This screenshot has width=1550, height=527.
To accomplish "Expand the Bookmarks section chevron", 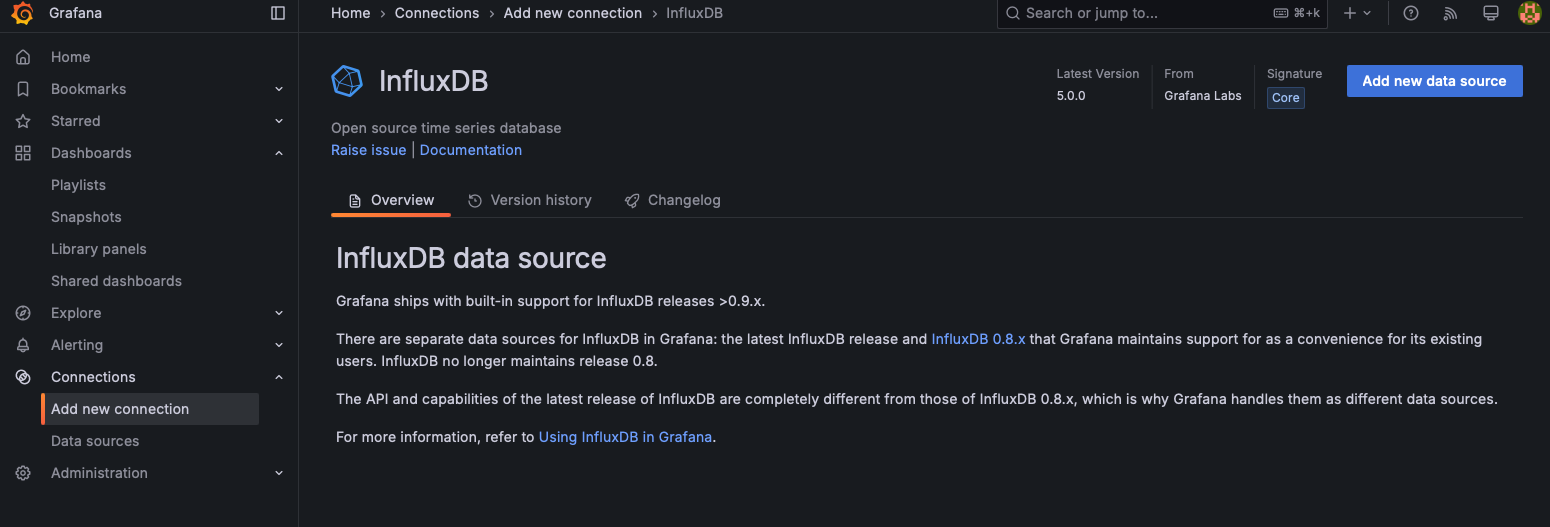I will (x=279, y=89).
